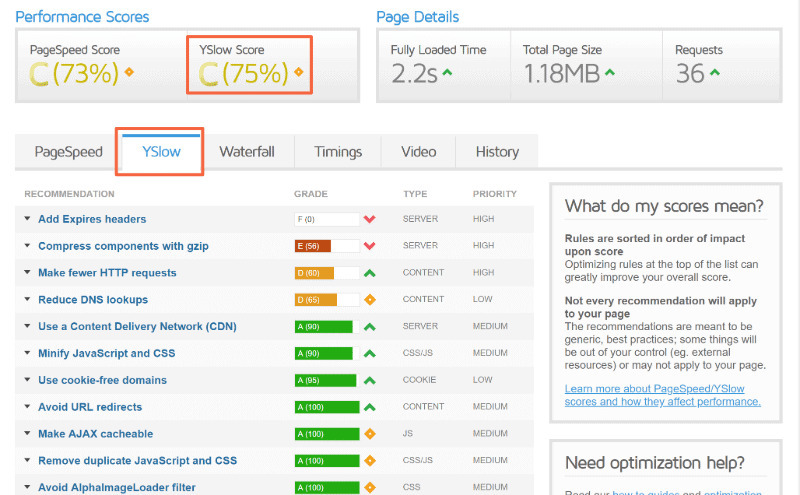Click the TYPE column header

tap(415, 194)
